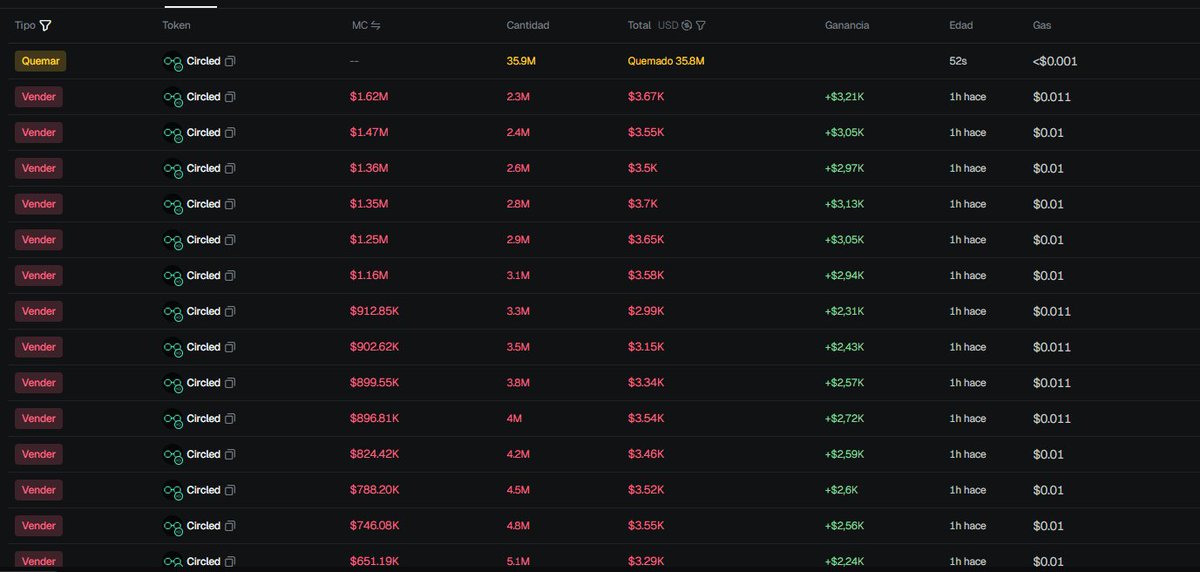
Task: Select the <$0.001 gas value
Action: 1055,61
